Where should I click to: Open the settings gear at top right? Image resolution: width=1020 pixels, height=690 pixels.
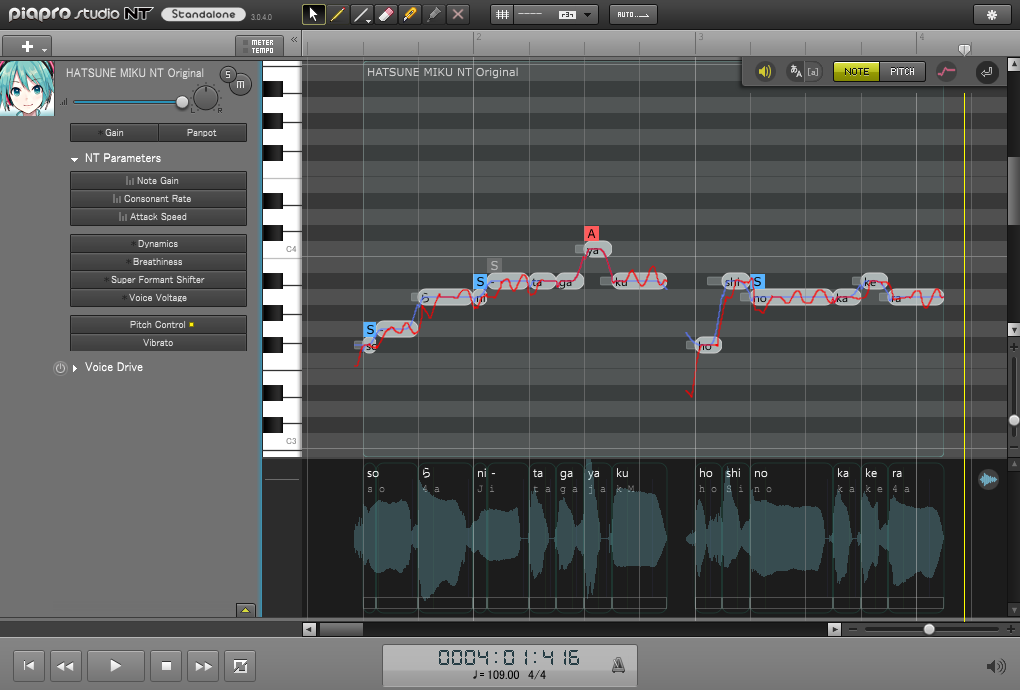pos(991,14)
